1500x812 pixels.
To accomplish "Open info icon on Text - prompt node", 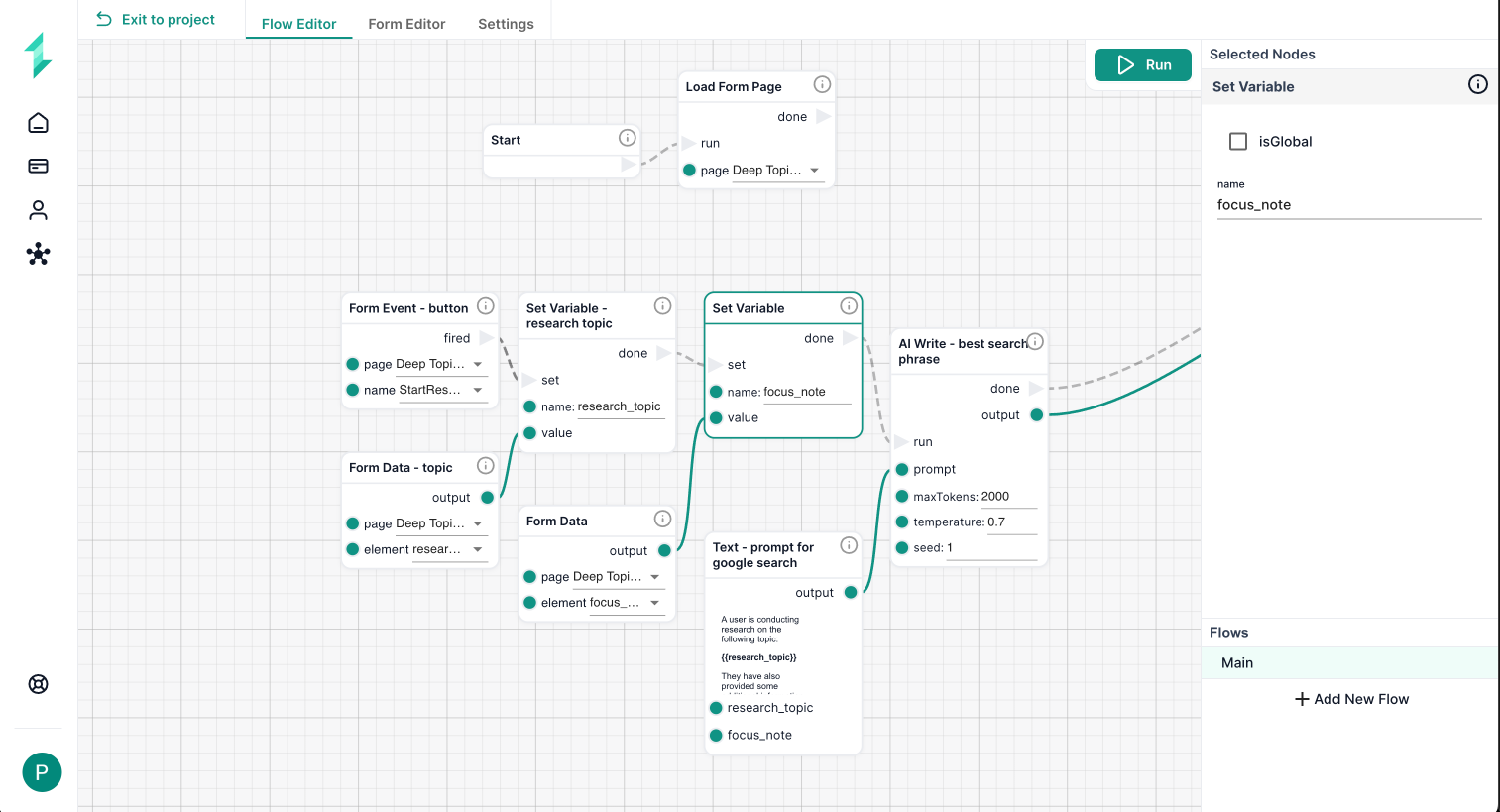I will tap(849, 545).
